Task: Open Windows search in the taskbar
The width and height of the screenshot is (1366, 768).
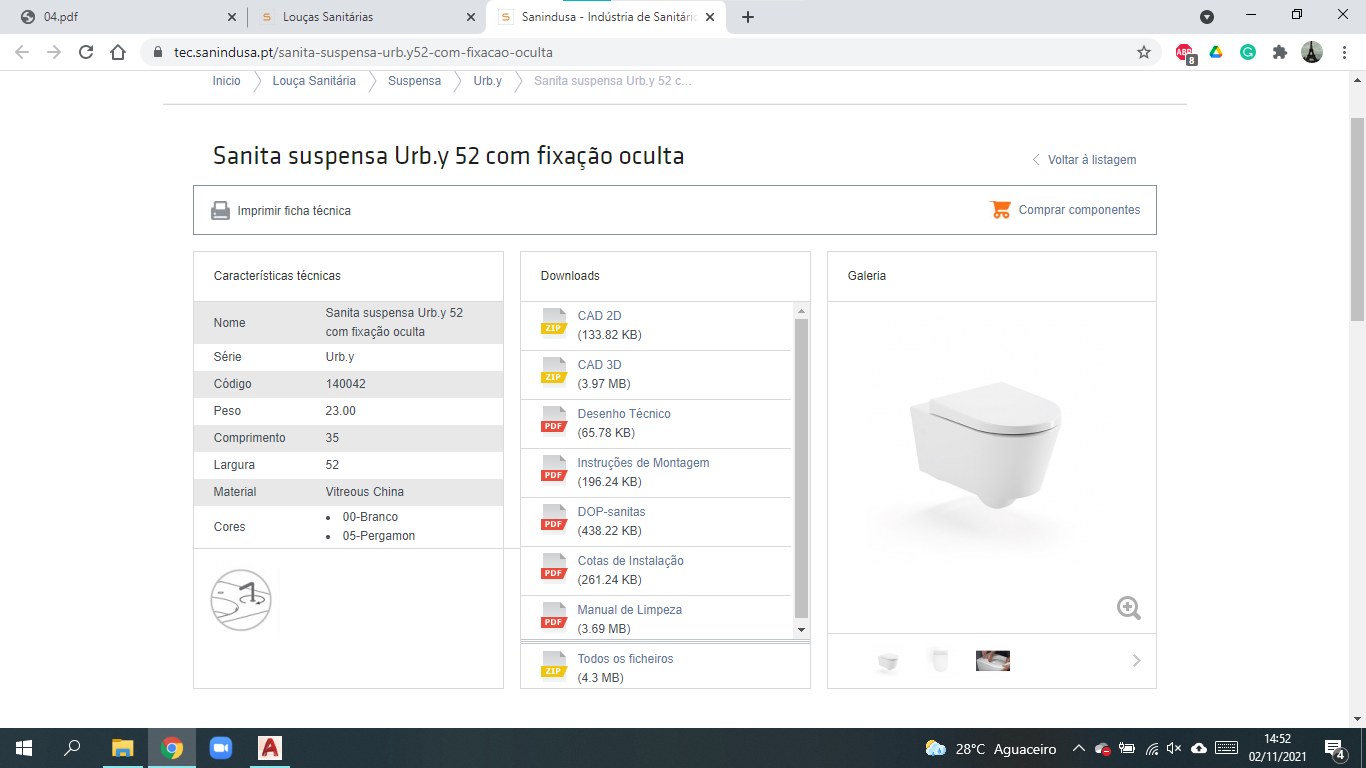Action: [x=72, y=748]
